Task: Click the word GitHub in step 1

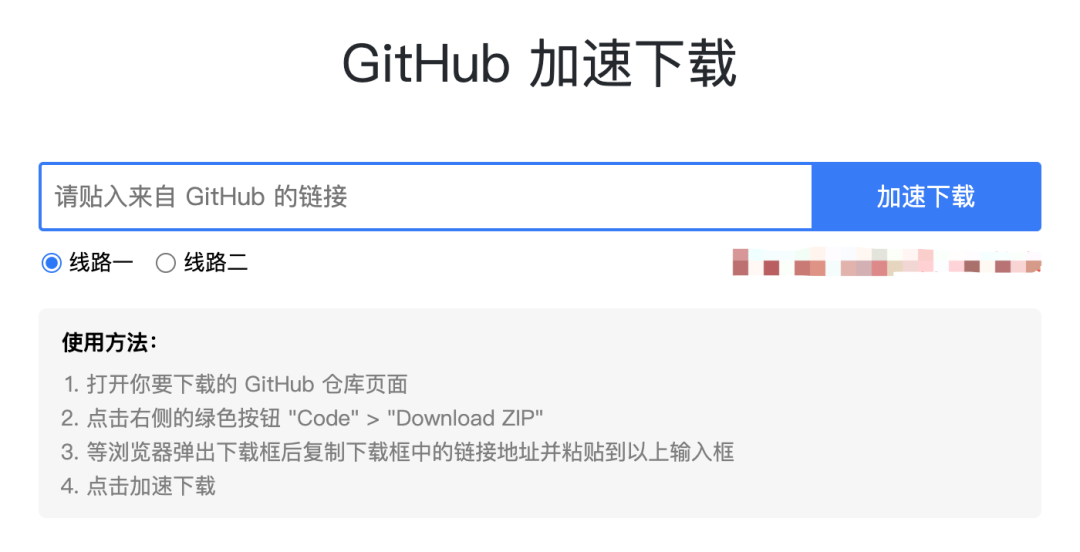Action: pyautogui.click(x=279, y=384)
